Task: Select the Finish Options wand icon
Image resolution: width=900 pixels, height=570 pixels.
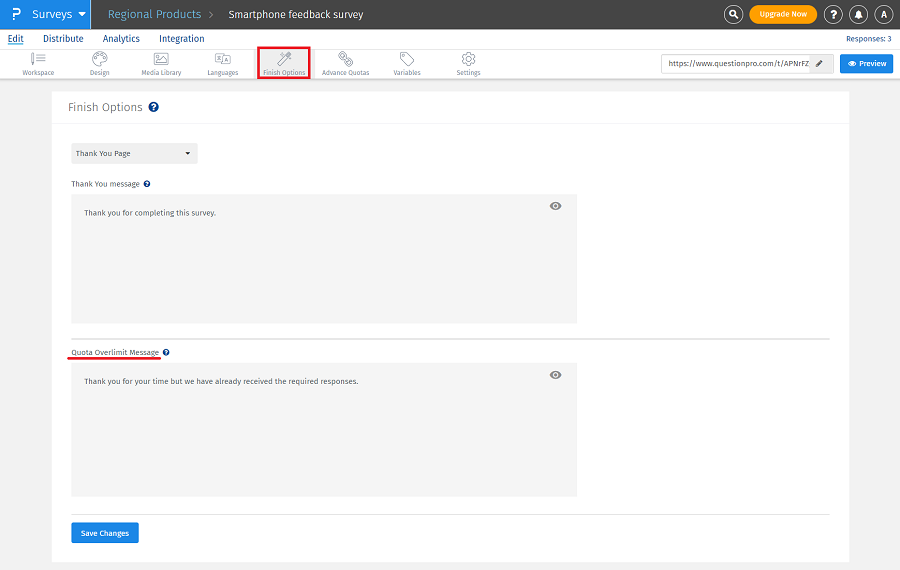Action: click(x=284, y=63)
